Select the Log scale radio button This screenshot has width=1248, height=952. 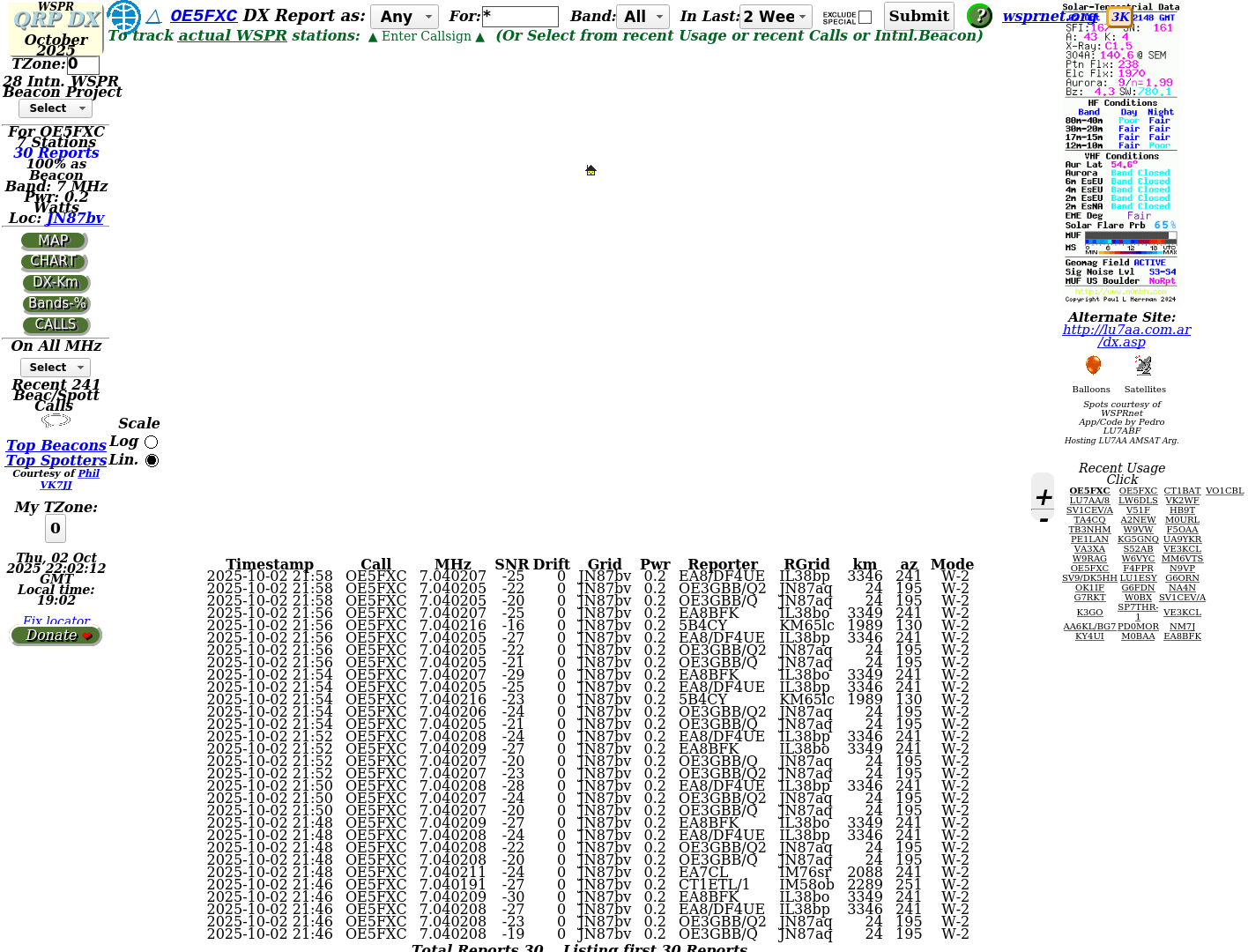coord(152,442)
